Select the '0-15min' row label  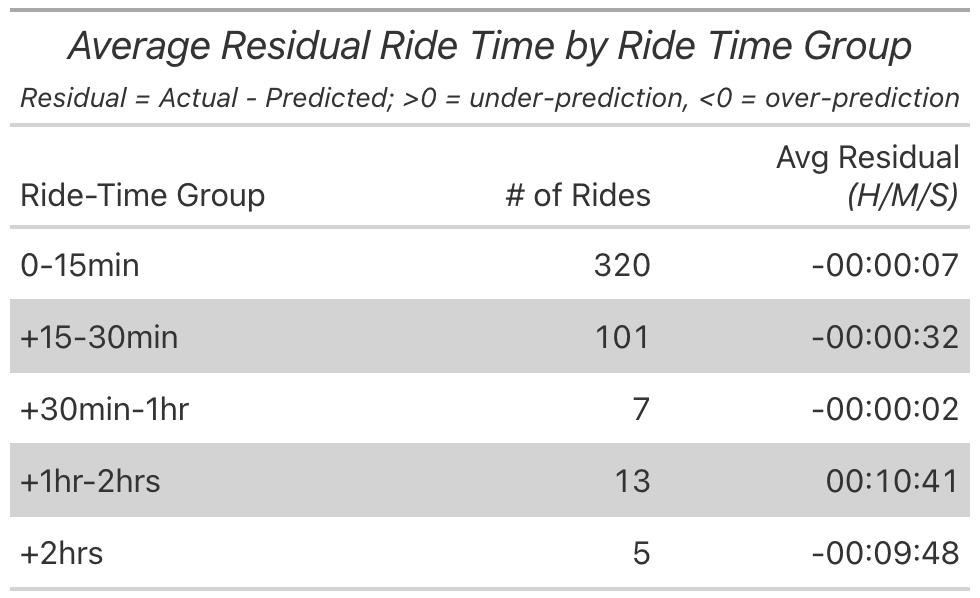pyautogui.click(x=80, y=265)
